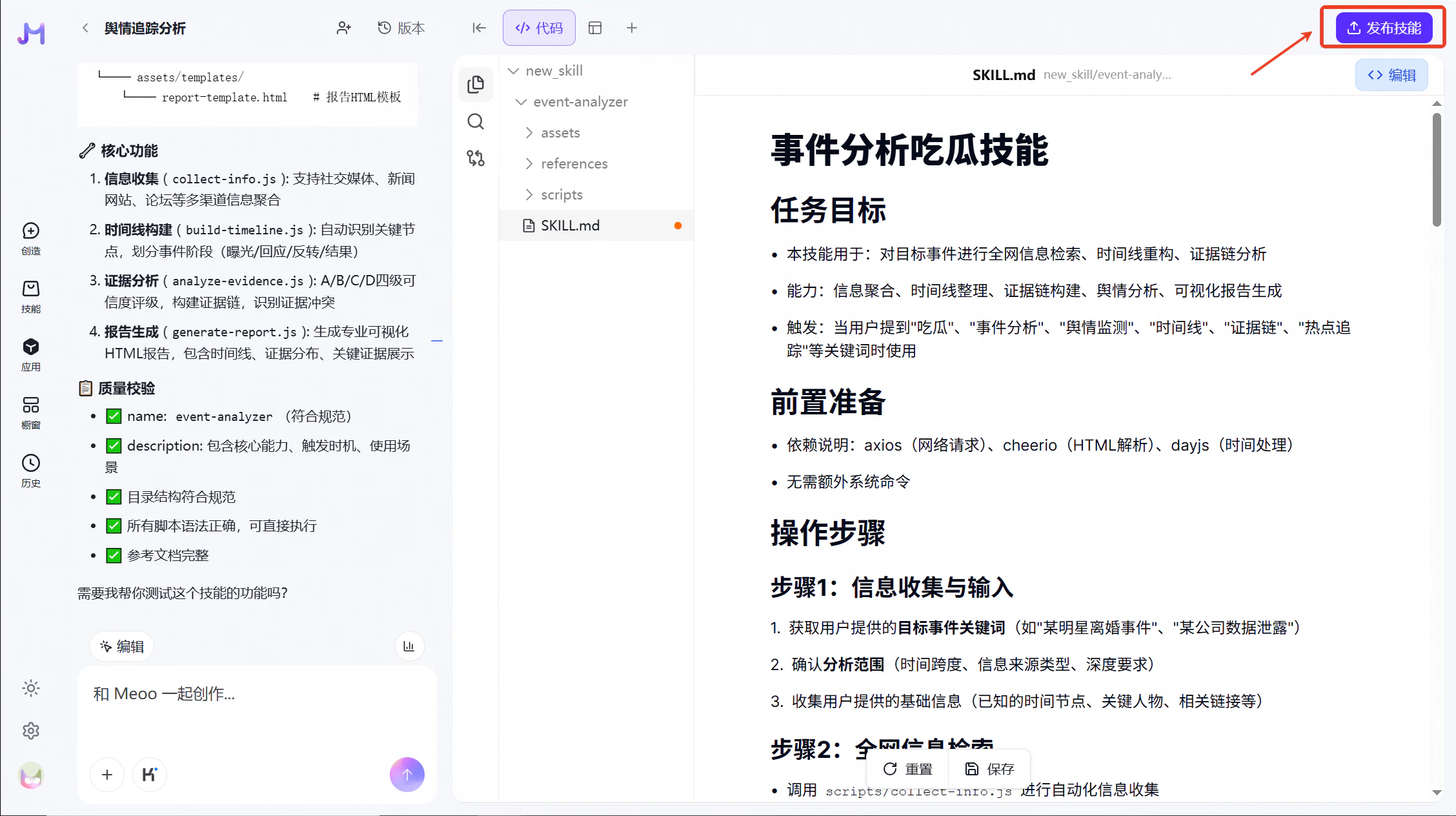Click the document preview vertical scrollbar
The image size is (1456, 816).
[x=1436, y=170]
